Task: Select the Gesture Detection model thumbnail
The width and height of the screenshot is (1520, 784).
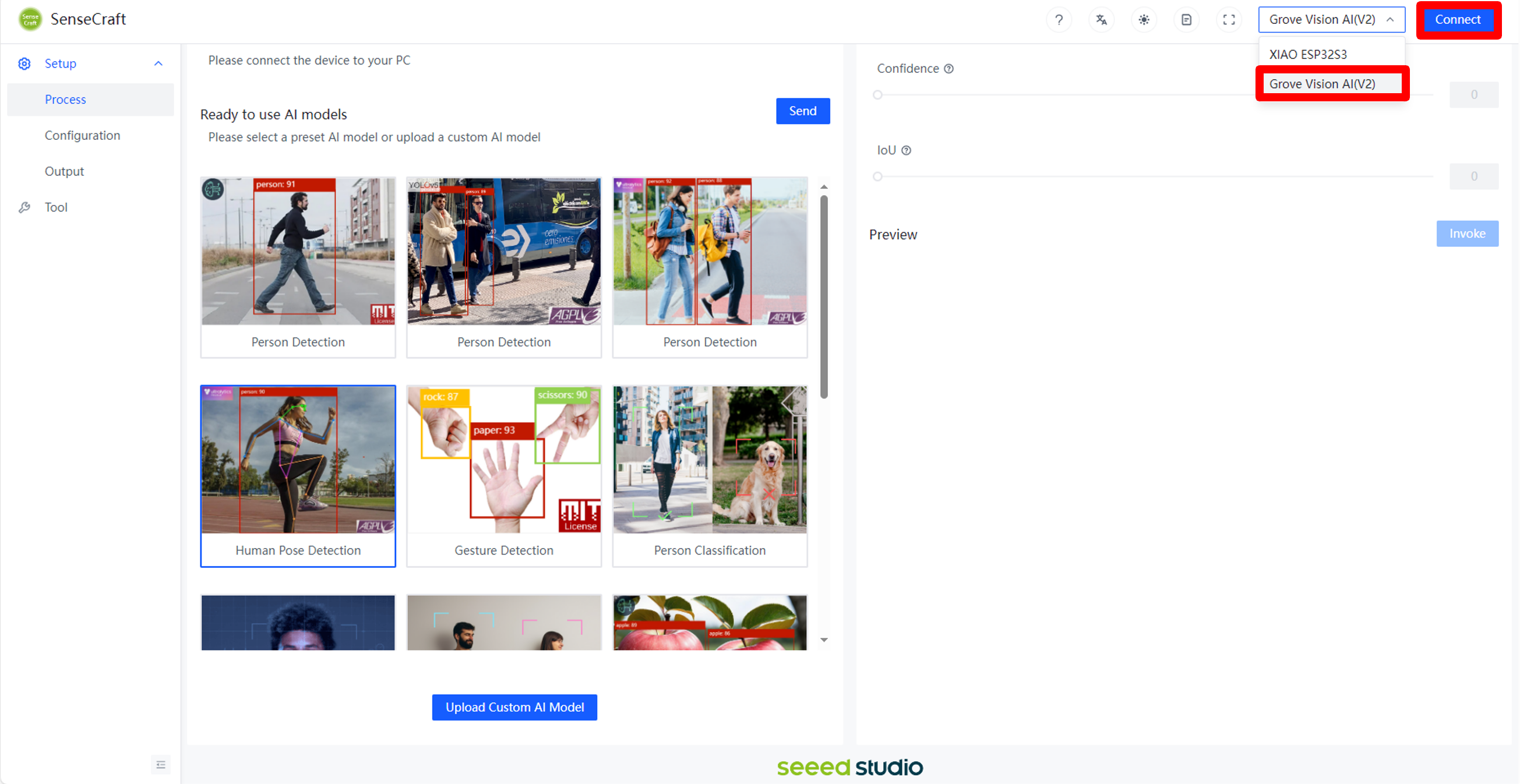Action: click(x=503, y=475)
